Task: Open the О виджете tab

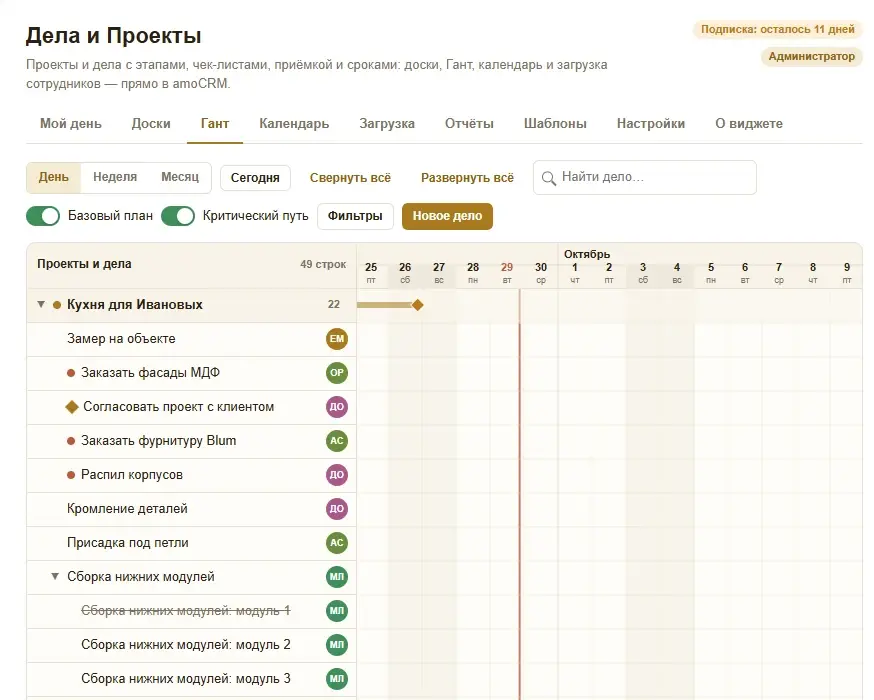Action: 749,124
